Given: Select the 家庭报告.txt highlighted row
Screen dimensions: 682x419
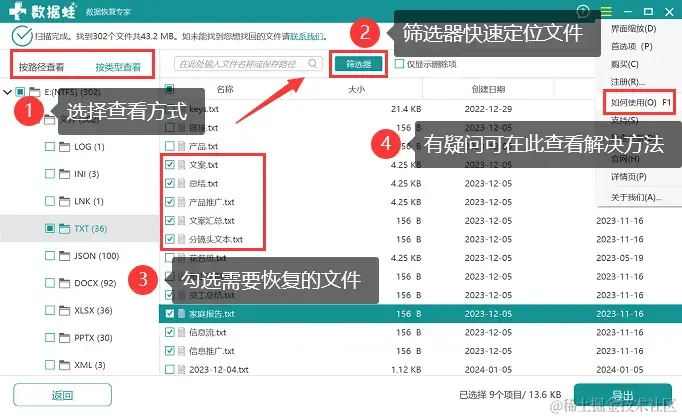Looking at the screenshot, I should (420, 314).
